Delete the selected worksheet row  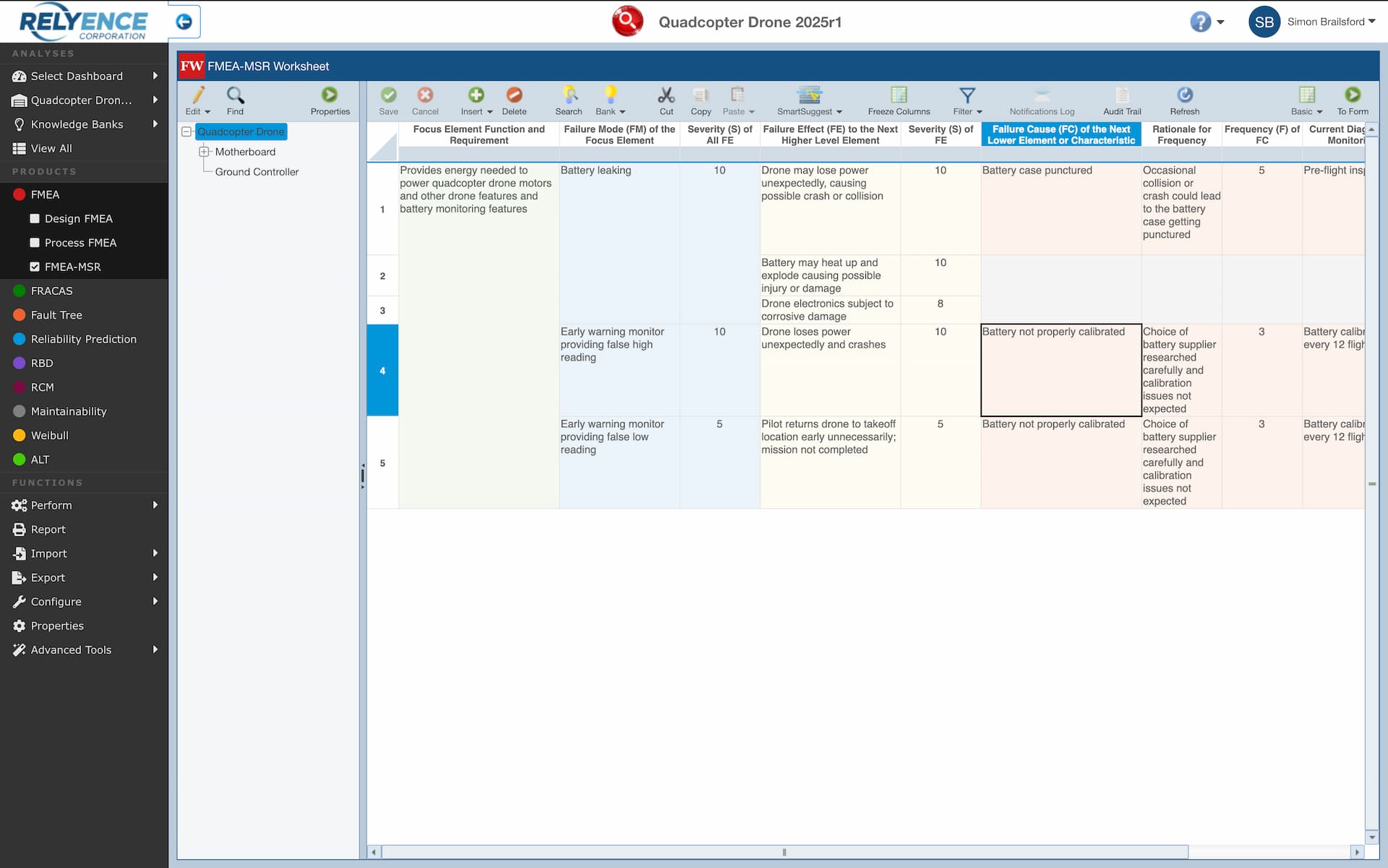[x=515, y=100]
